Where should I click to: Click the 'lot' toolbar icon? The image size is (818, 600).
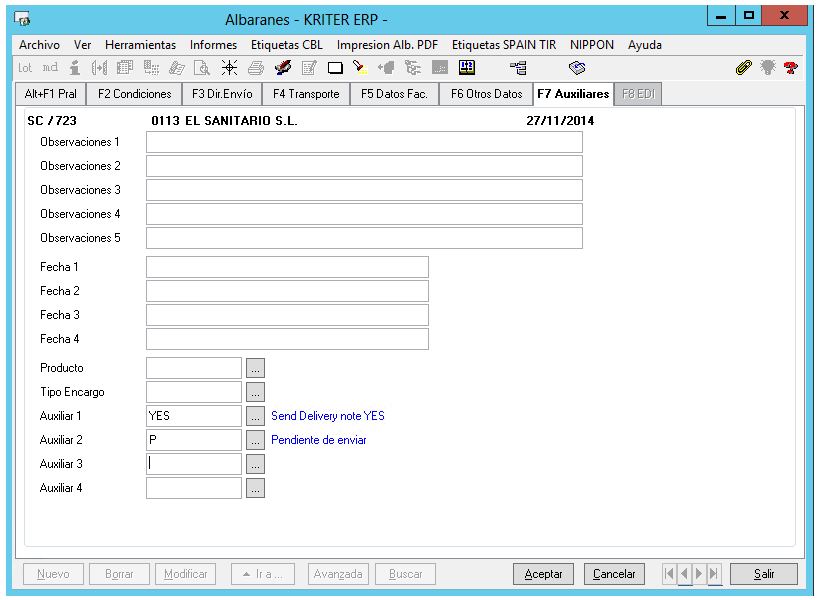25,68
